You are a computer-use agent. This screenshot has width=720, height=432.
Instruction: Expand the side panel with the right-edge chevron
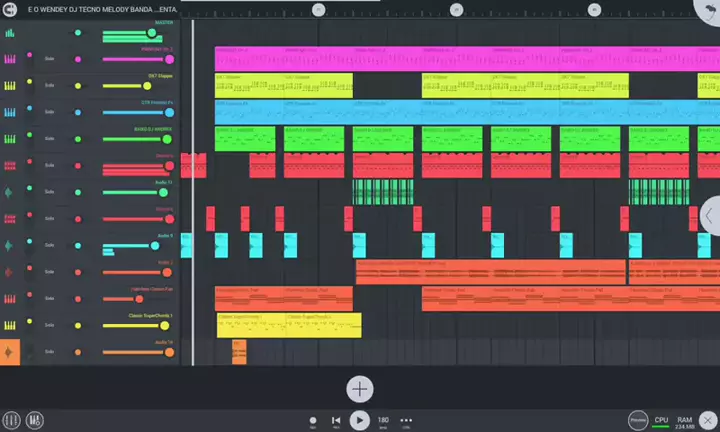click(709, 215)
